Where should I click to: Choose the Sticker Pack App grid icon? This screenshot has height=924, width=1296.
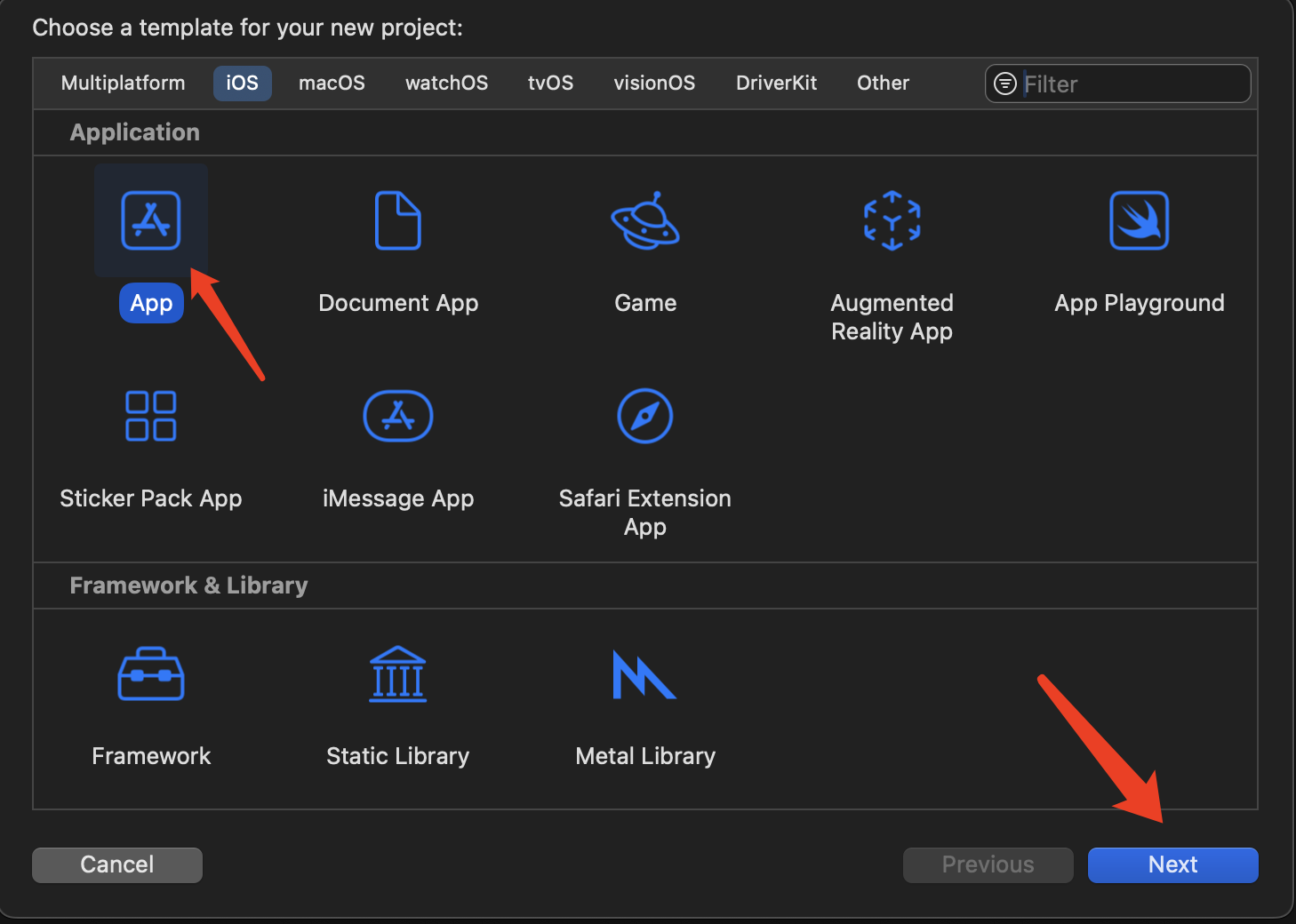coord(151,416)
